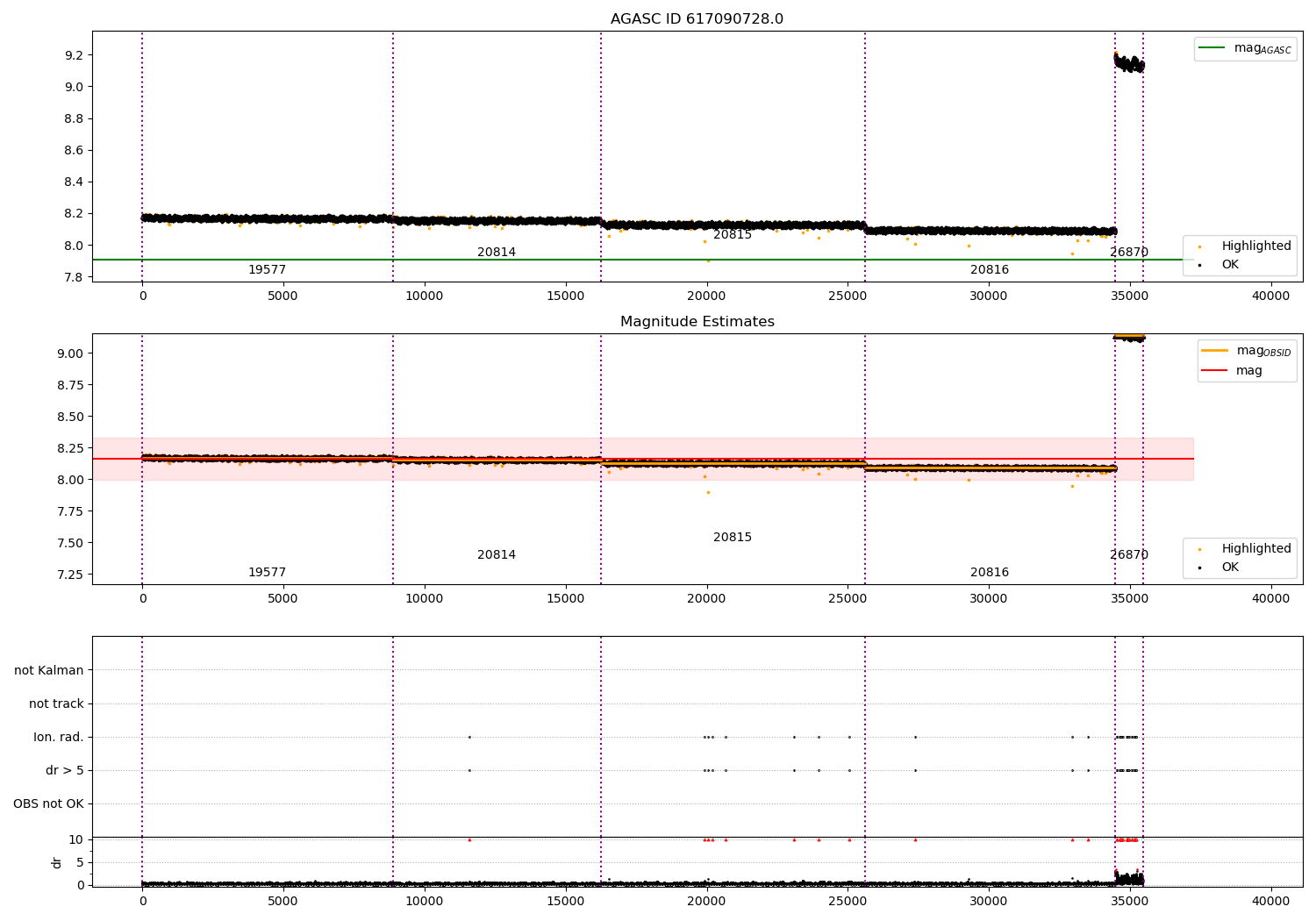The height and width of the screenshot is (921, 1316).
Task: Click the 20815 observation label in the middle plot
Action: pos(733,538)
